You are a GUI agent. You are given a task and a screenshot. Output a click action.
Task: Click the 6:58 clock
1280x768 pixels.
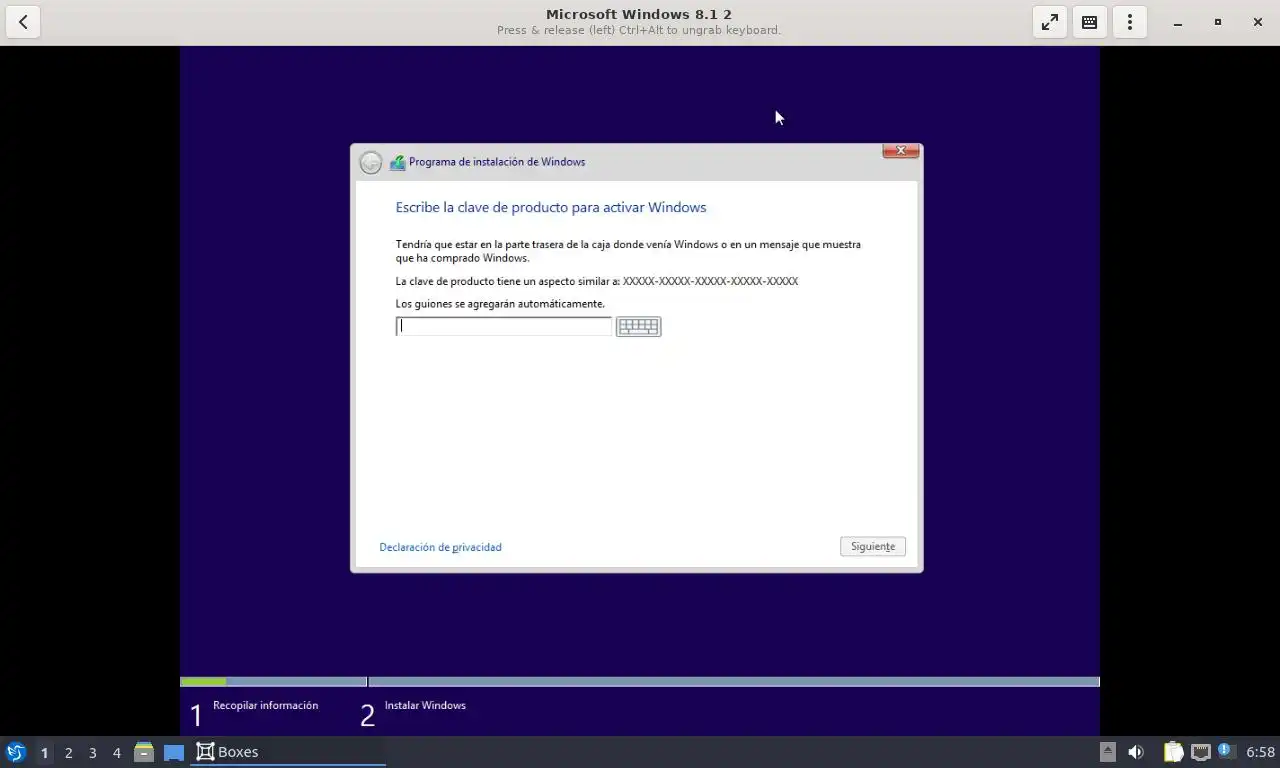pos(1260,752)
